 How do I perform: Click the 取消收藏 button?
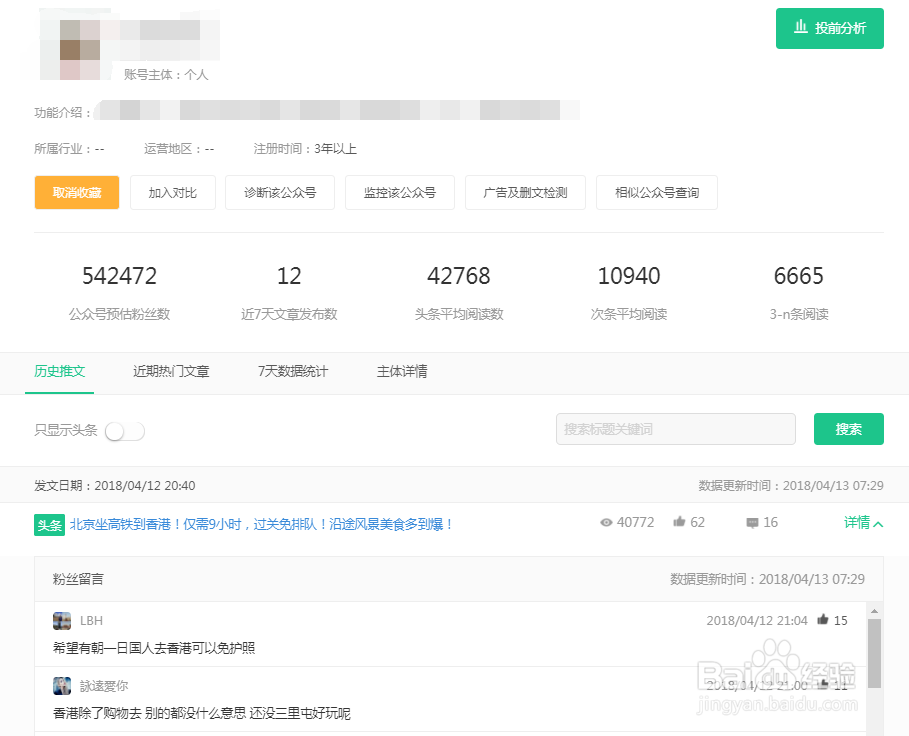(76, 192)
